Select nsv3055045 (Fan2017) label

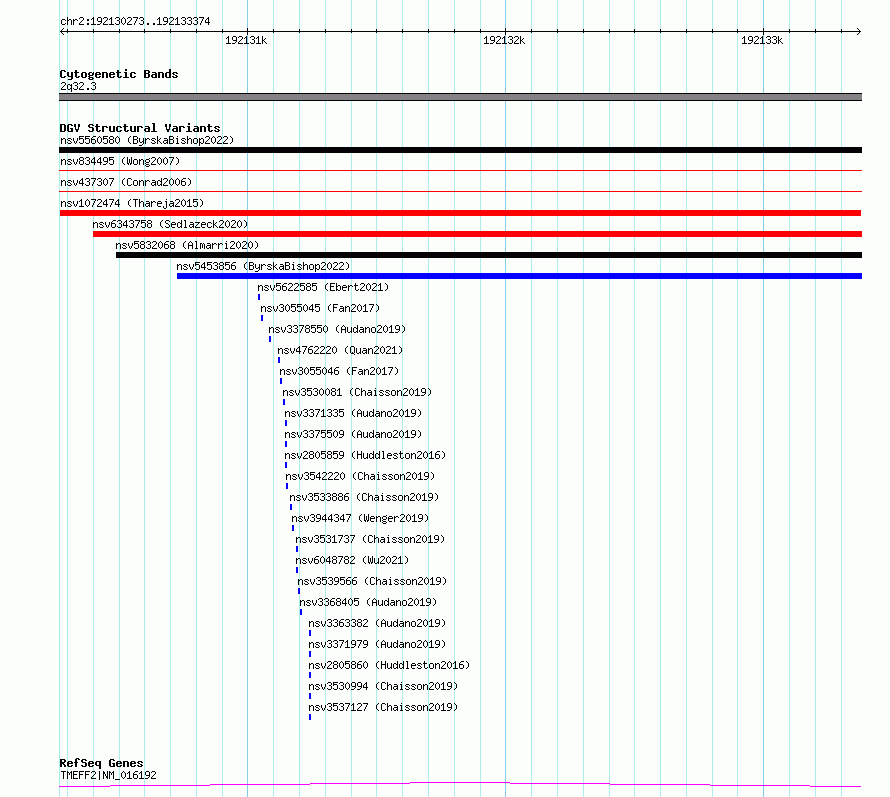pos(320,308)
